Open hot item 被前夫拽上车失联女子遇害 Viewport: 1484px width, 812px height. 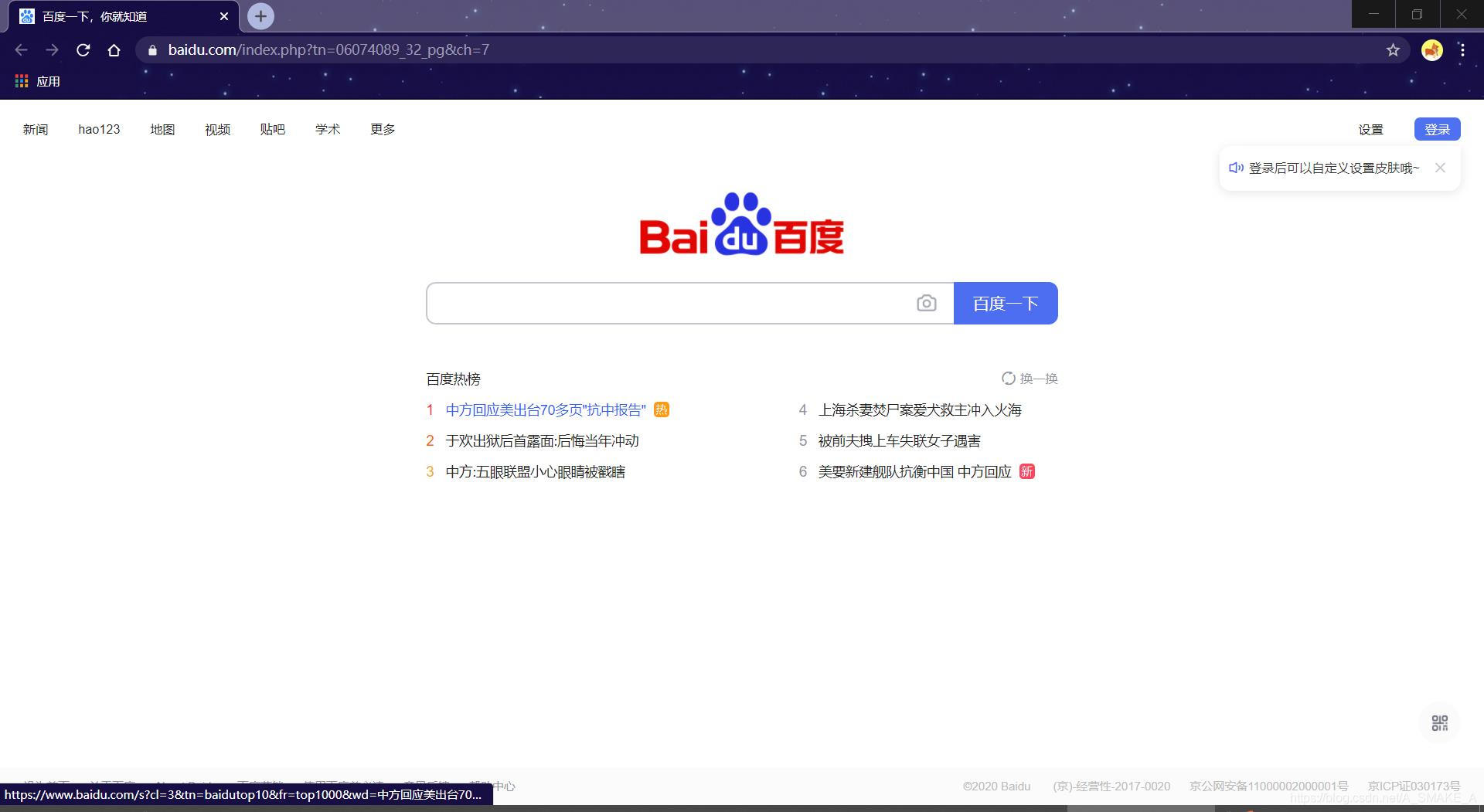click(899, 441)
